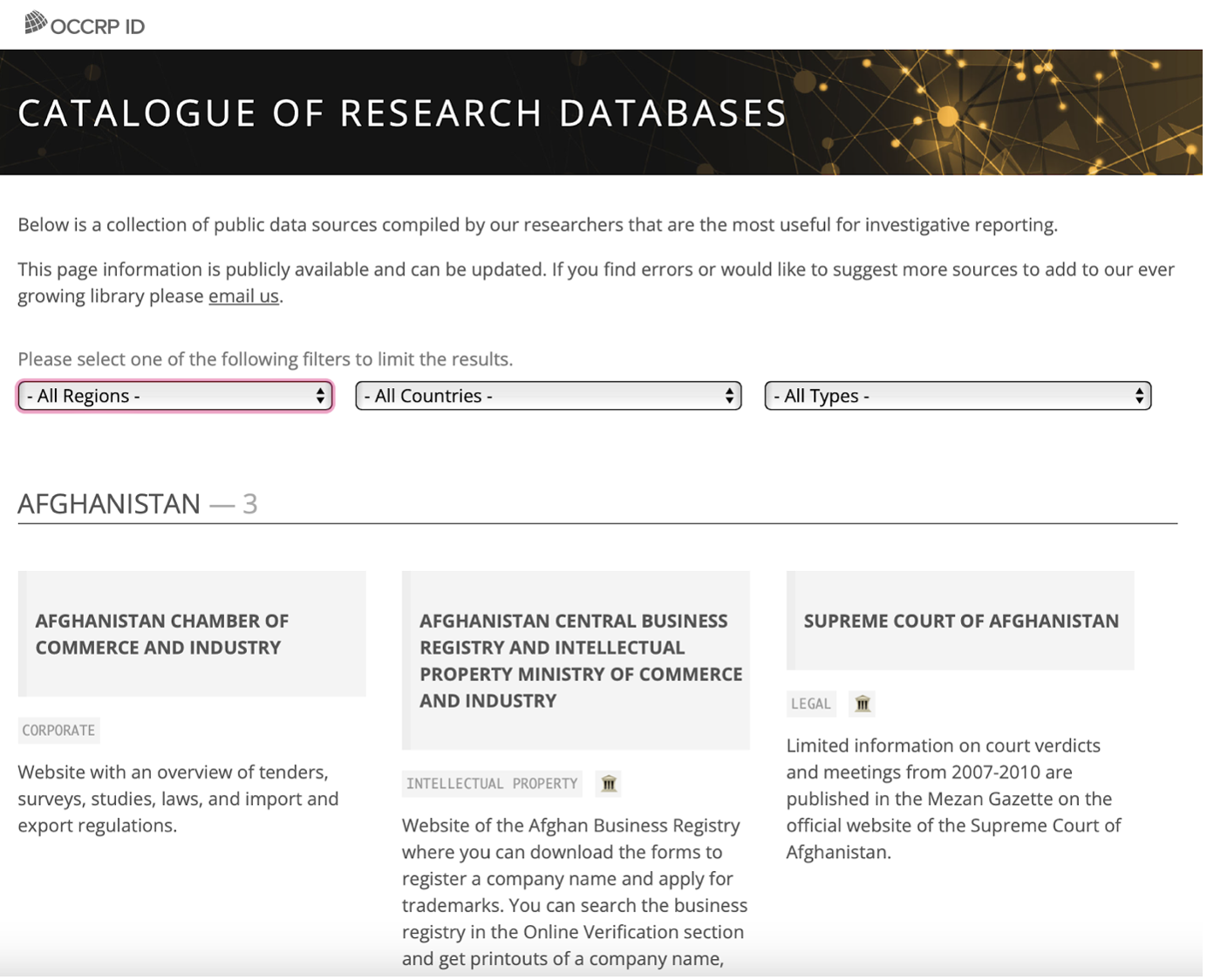
Task: Click the count '3' beside Afghanistan heading
Action: [x=249, y=504]
